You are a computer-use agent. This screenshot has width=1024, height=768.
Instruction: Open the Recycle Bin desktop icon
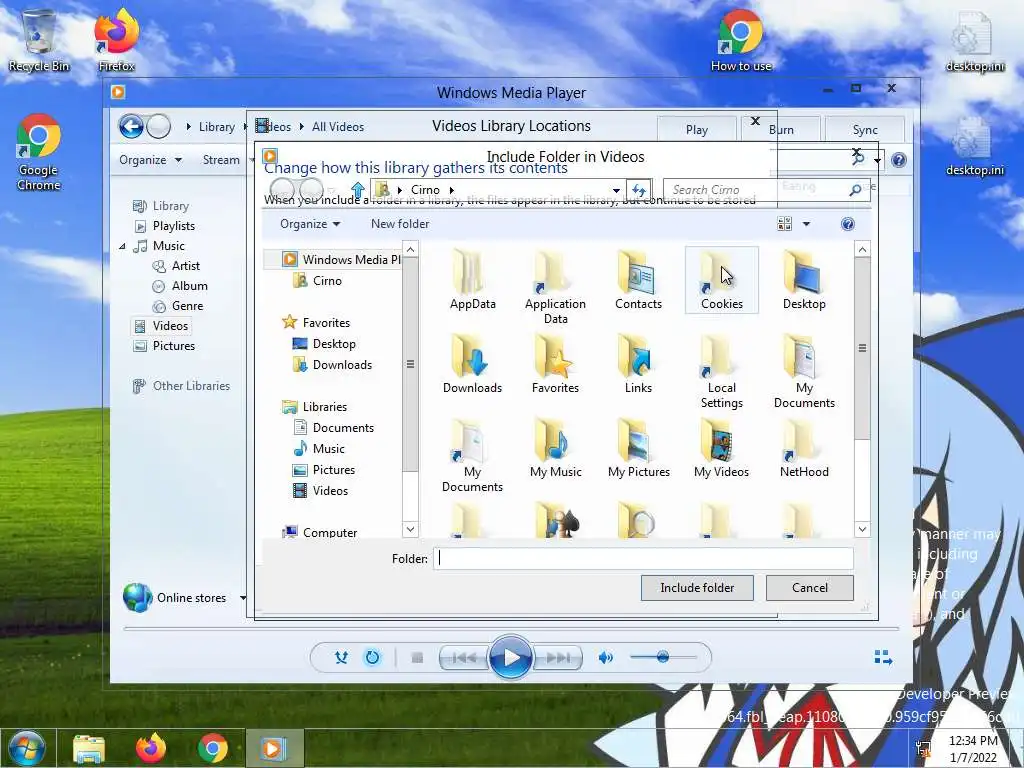coord(39,40)
